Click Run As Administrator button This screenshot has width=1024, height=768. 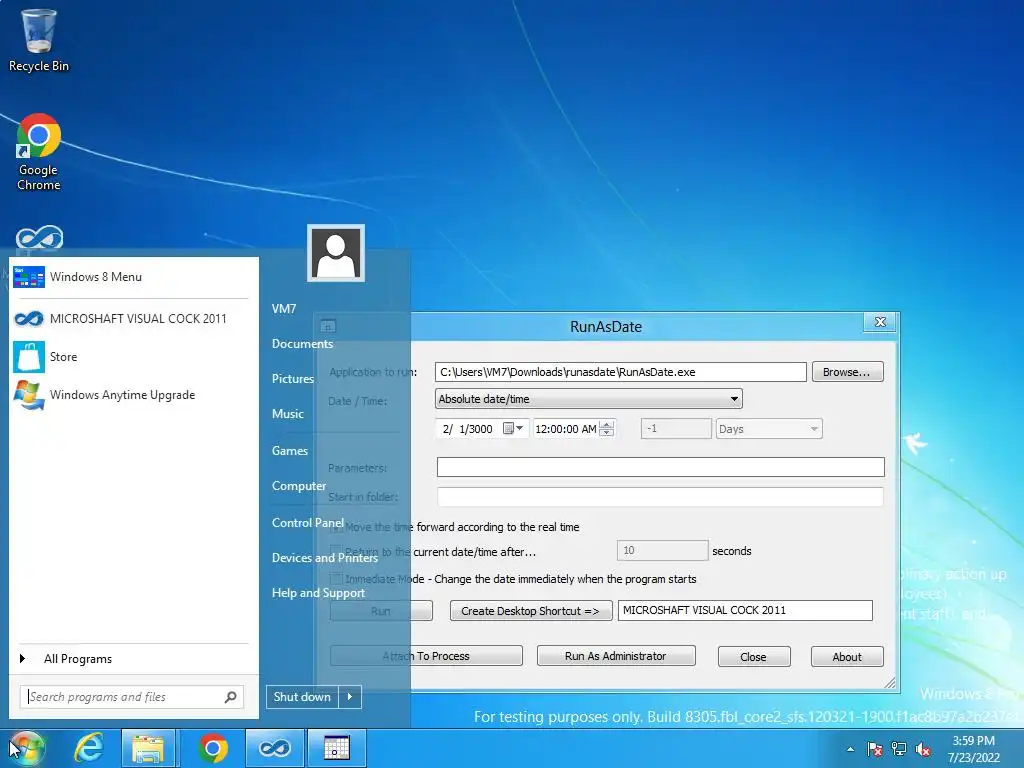pos(616,656)
